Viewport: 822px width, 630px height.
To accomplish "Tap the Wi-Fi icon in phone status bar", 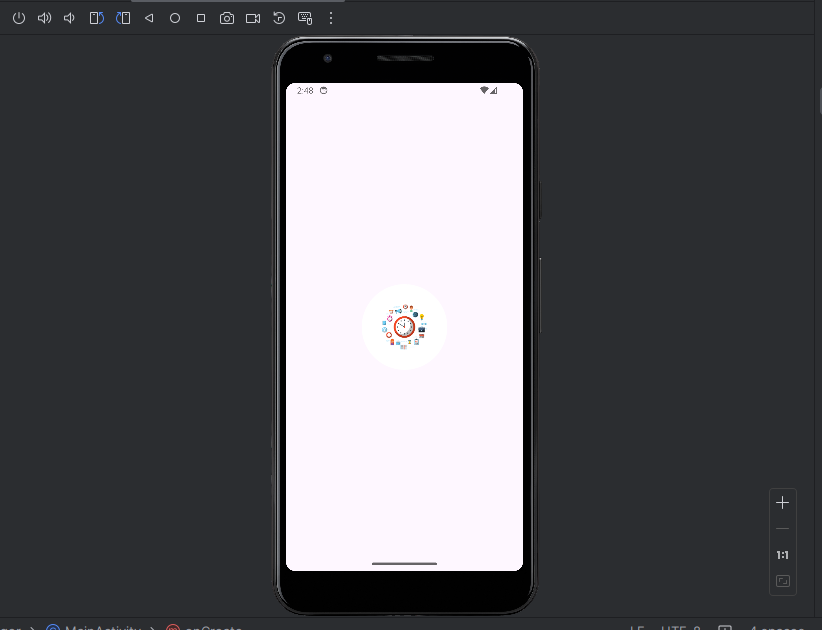I will (484, 90).
